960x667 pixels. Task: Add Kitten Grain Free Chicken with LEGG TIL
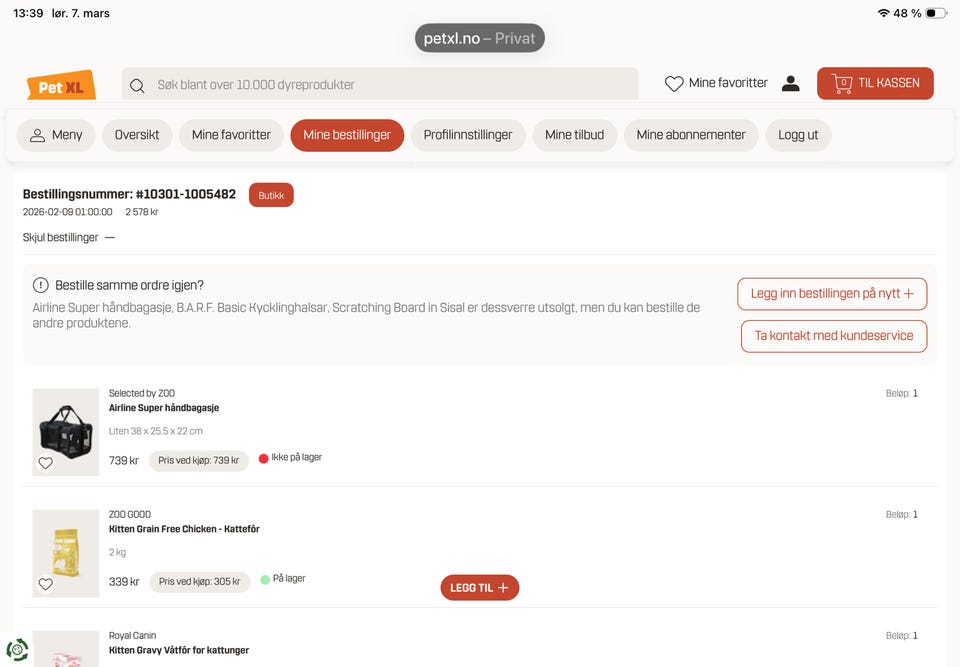pos(479,588)
